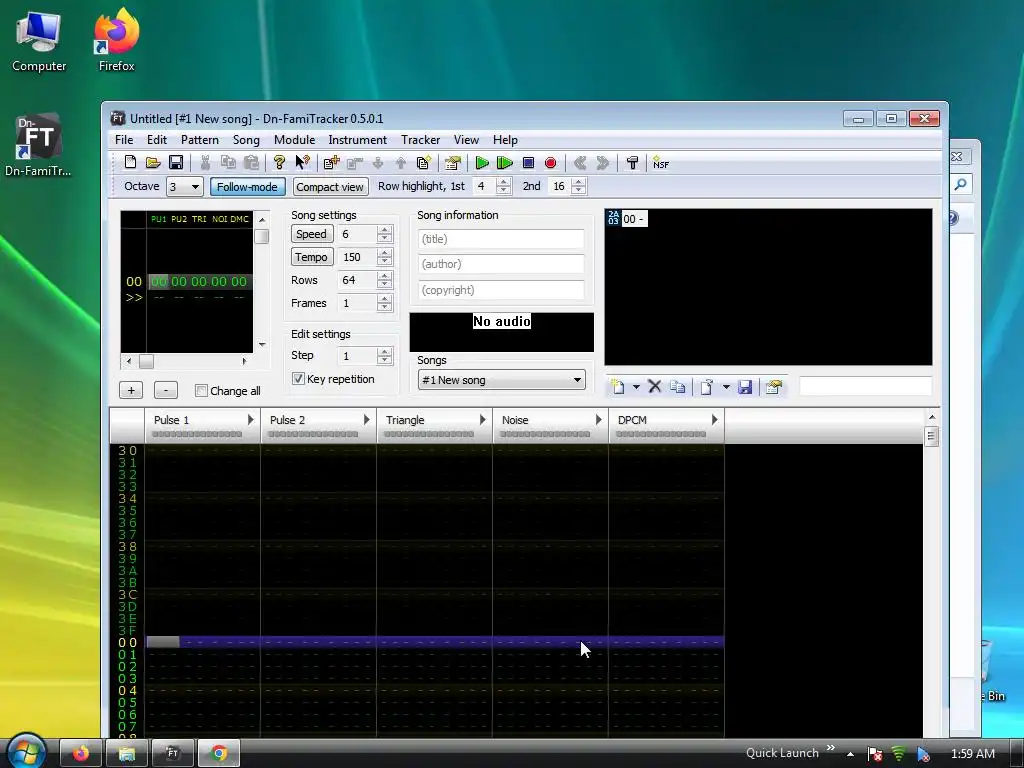The width and height of the screenshot is (1024, 768).
Task: Go to next song arrow icon
Action: point(602,163)
